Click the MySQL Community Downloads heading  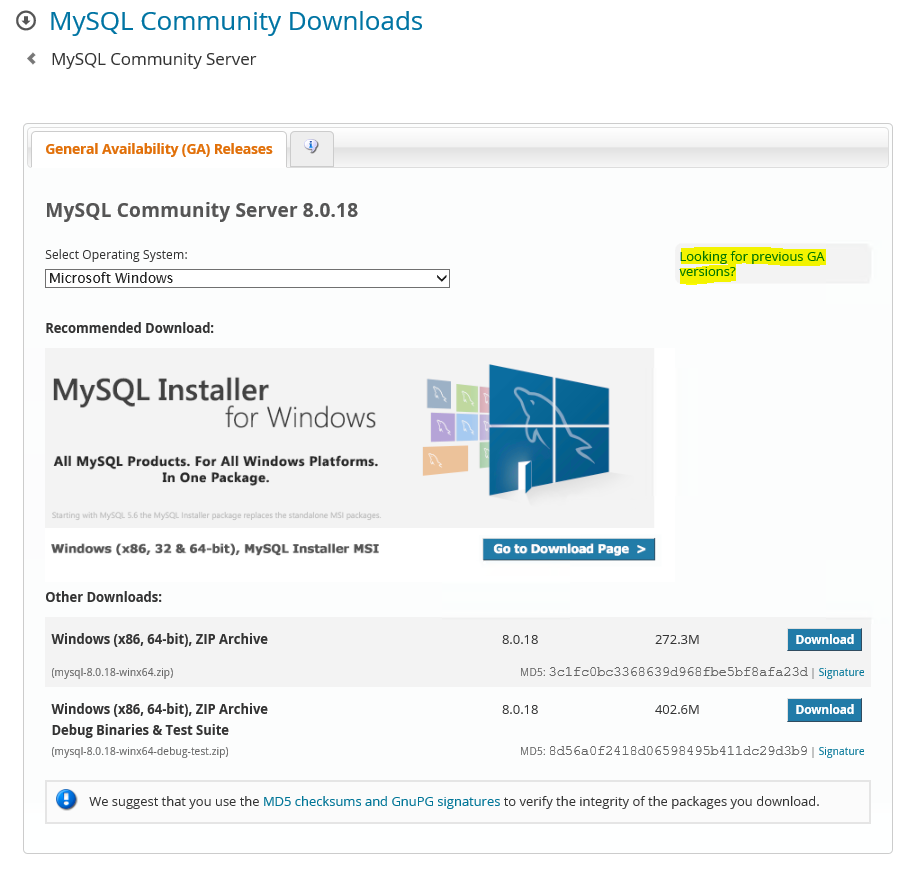click(x=236, y=21)
